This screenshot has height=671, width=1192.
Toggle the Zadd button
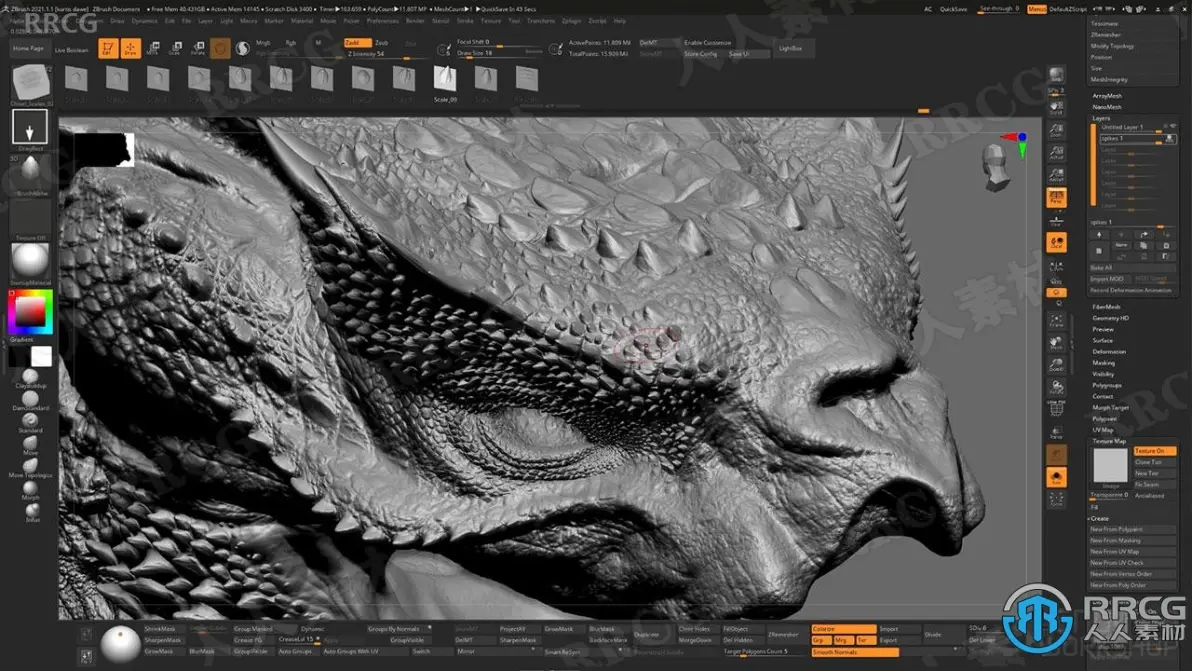(357, 43)
